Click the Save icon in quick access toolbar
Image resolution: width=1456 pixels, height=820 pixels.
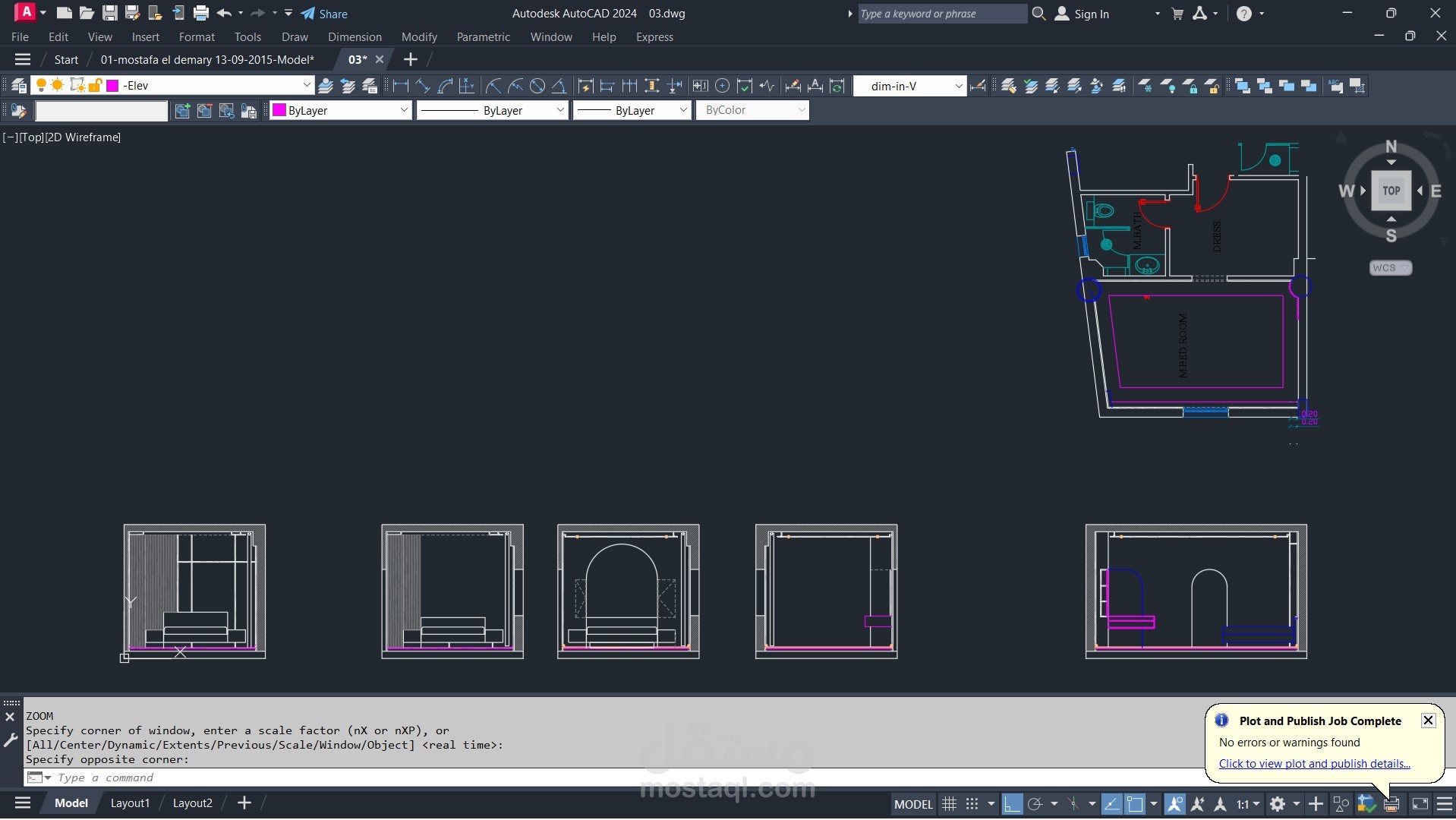coord(110,13)
